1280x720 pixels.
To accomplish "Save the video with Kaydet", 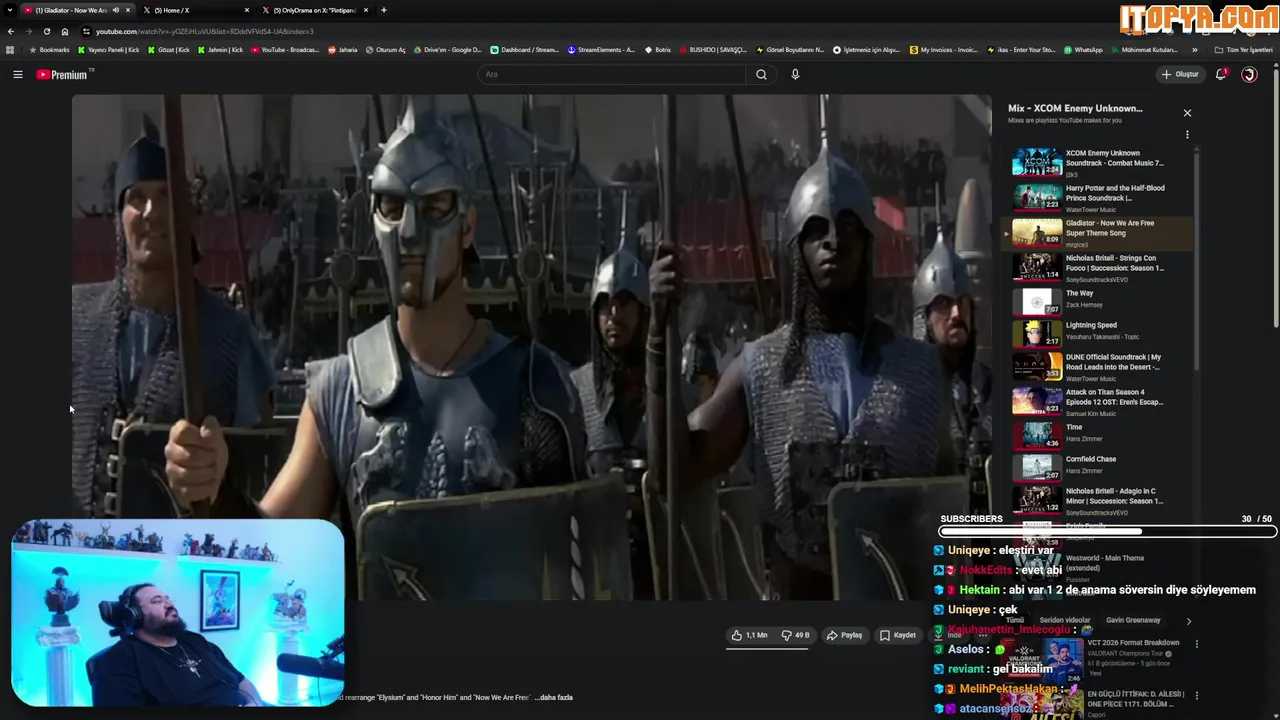I will (x=897, y=635).
